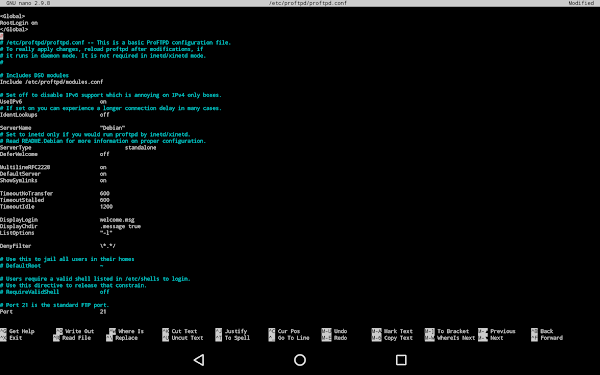Click the 'on' value of UseIPv6

click(103, 102)
